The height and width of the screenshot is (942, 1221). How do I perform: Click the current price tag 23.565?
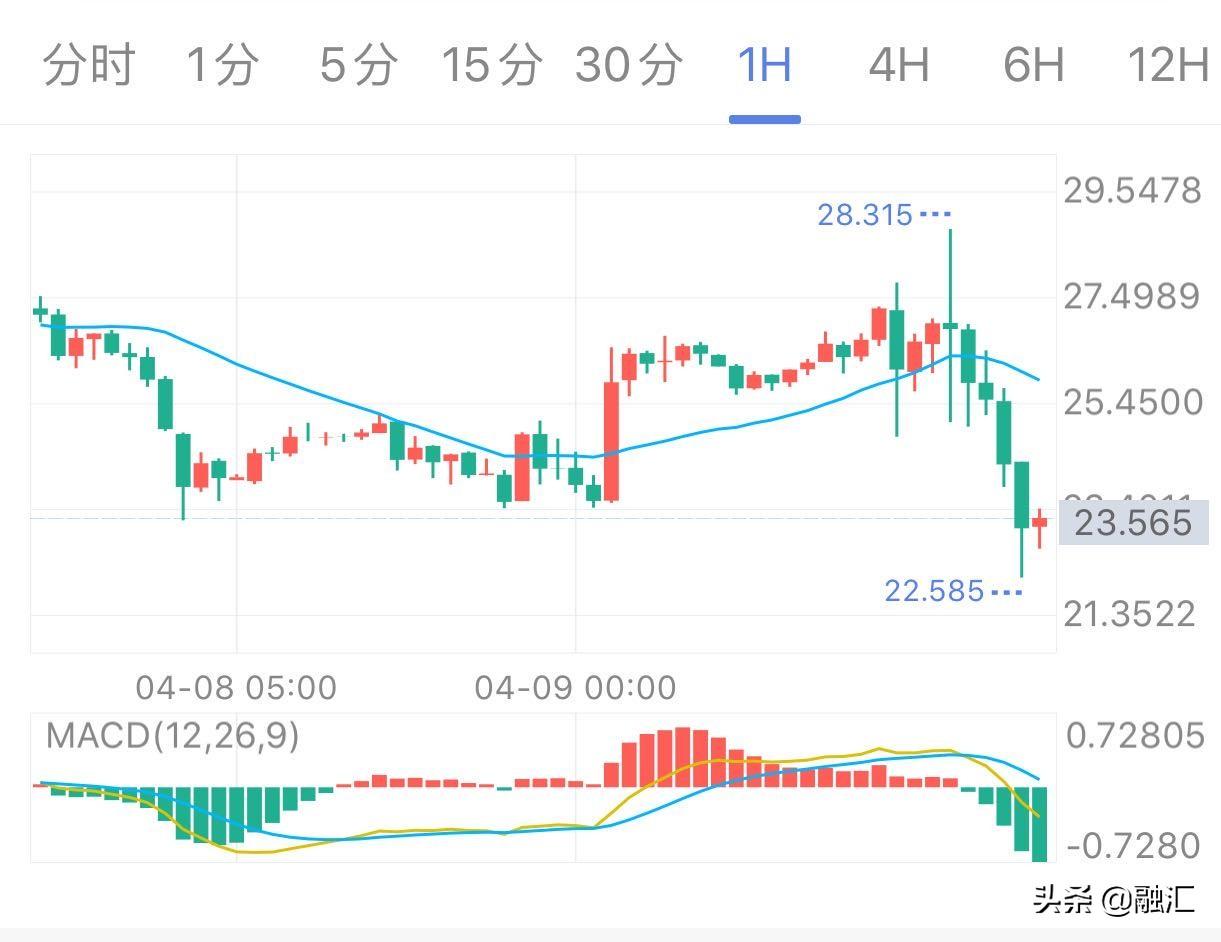point(1133,523)
